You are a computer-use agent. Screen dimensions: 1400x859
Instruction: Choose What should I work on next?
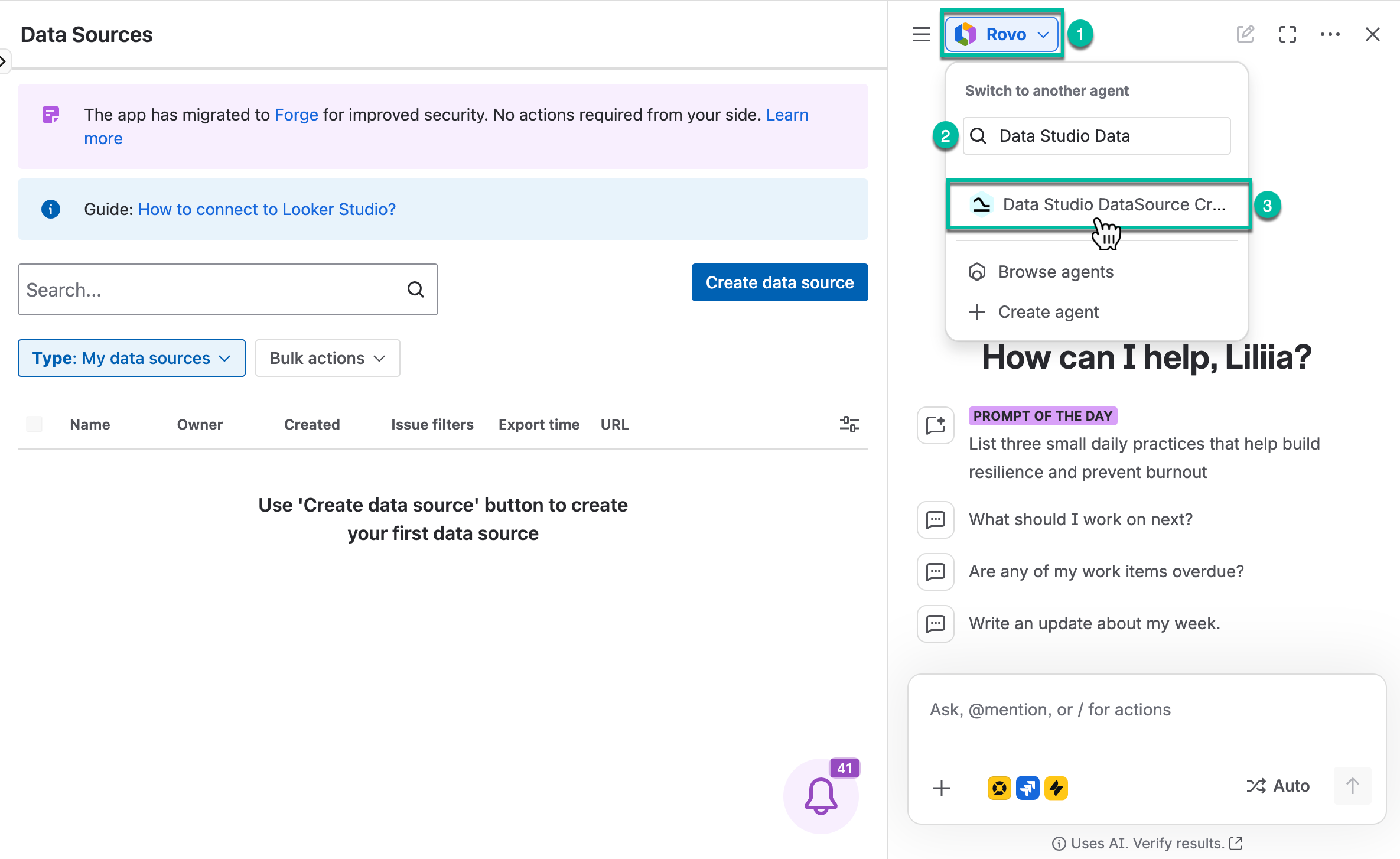point(1080,519)
